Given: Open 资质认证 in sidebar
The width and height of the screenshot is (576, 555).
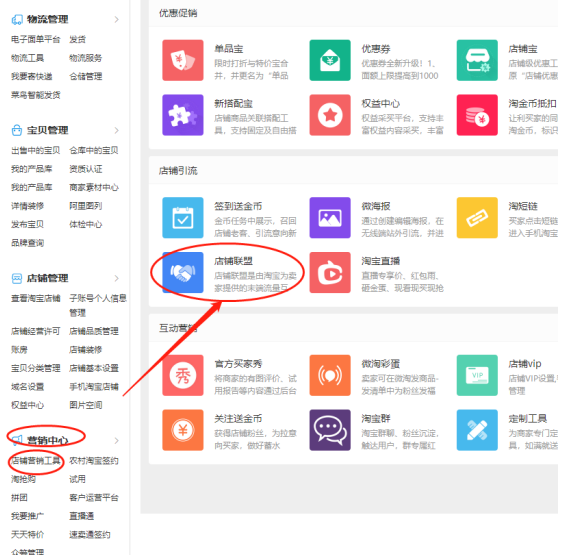Looking at the screenshot, I should [x=86, y=169].
